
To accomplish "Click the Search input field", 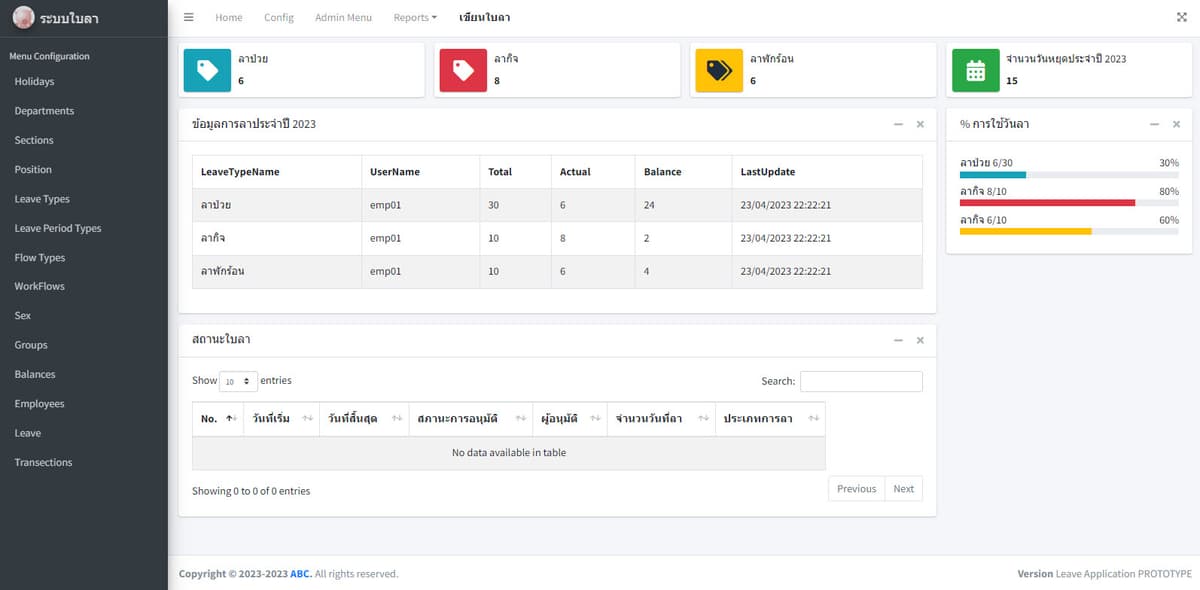I will coord(861,381).
